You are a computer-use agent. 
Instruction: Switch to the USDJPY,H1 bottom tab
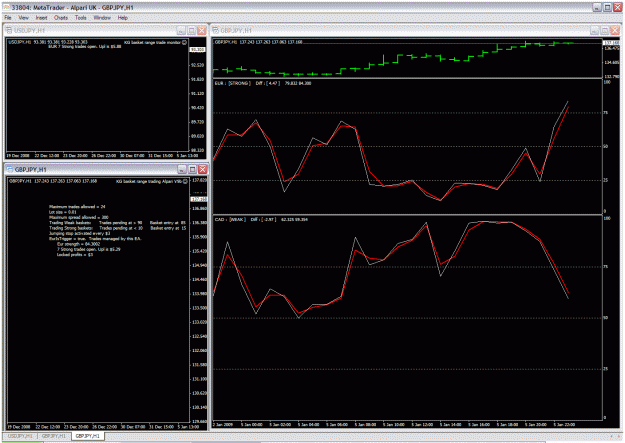[20, 436]
